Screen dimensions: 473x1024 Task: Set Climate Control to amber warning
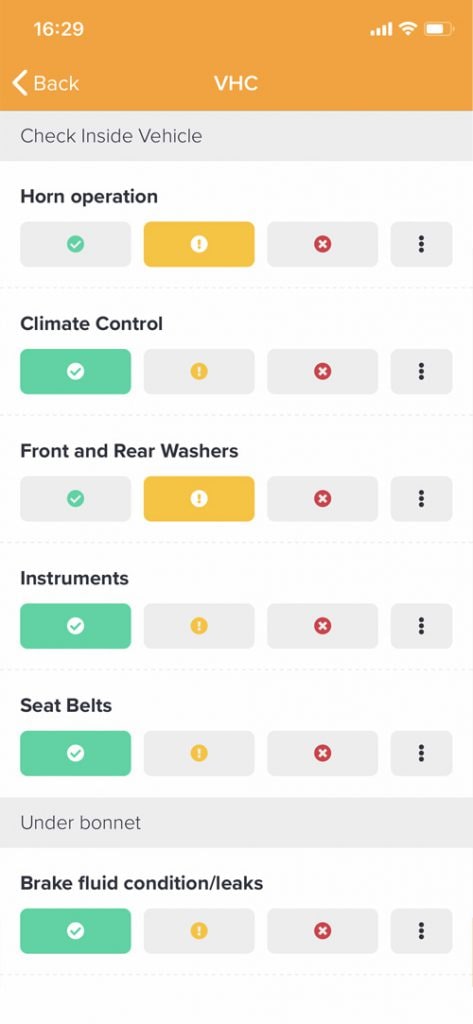coord(199,372)
